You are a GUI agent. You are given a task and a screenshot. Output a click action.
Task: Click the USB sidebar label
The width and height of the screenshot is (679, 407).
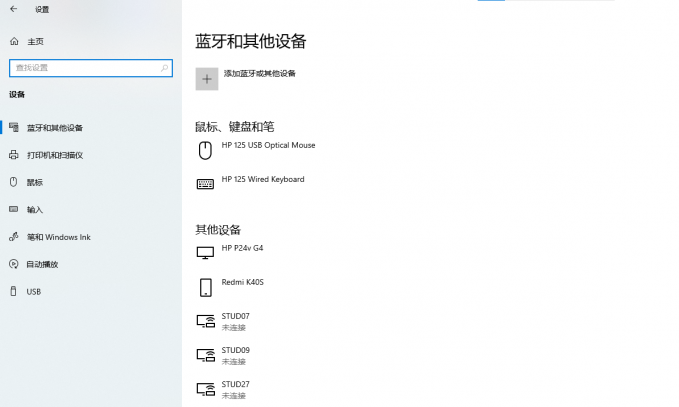(x=34, y=292)
